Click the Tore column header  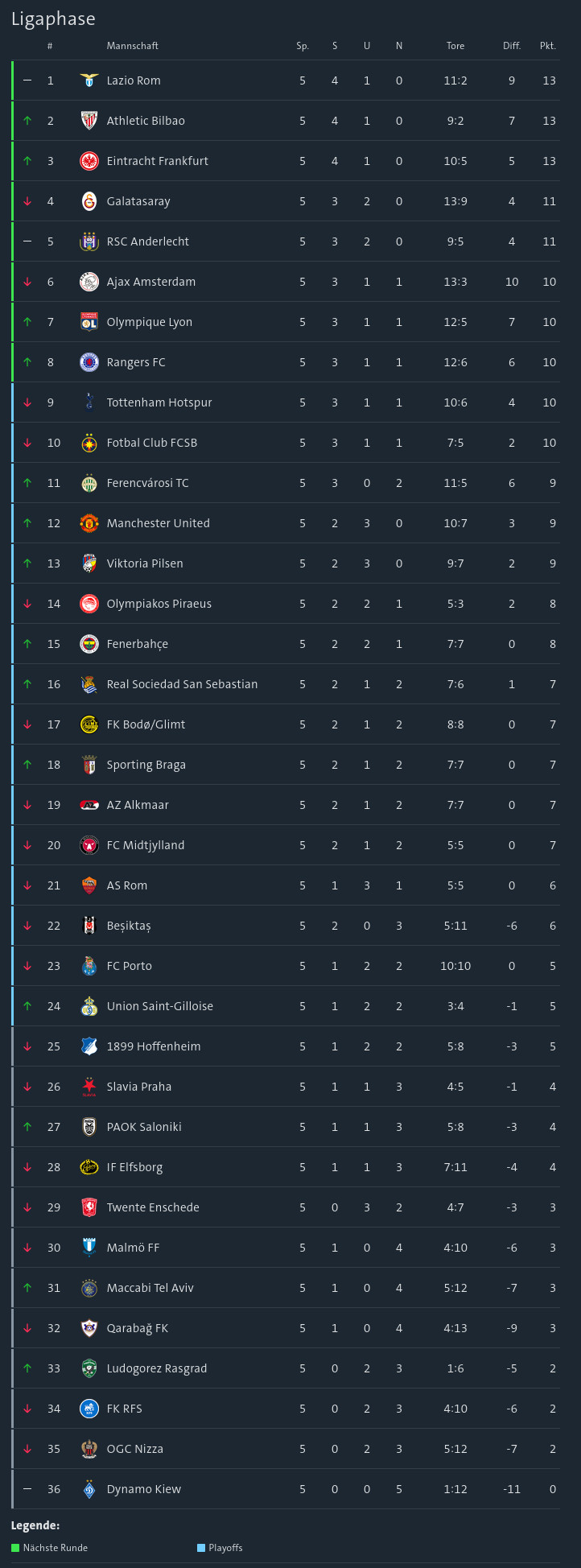[455, 46]
